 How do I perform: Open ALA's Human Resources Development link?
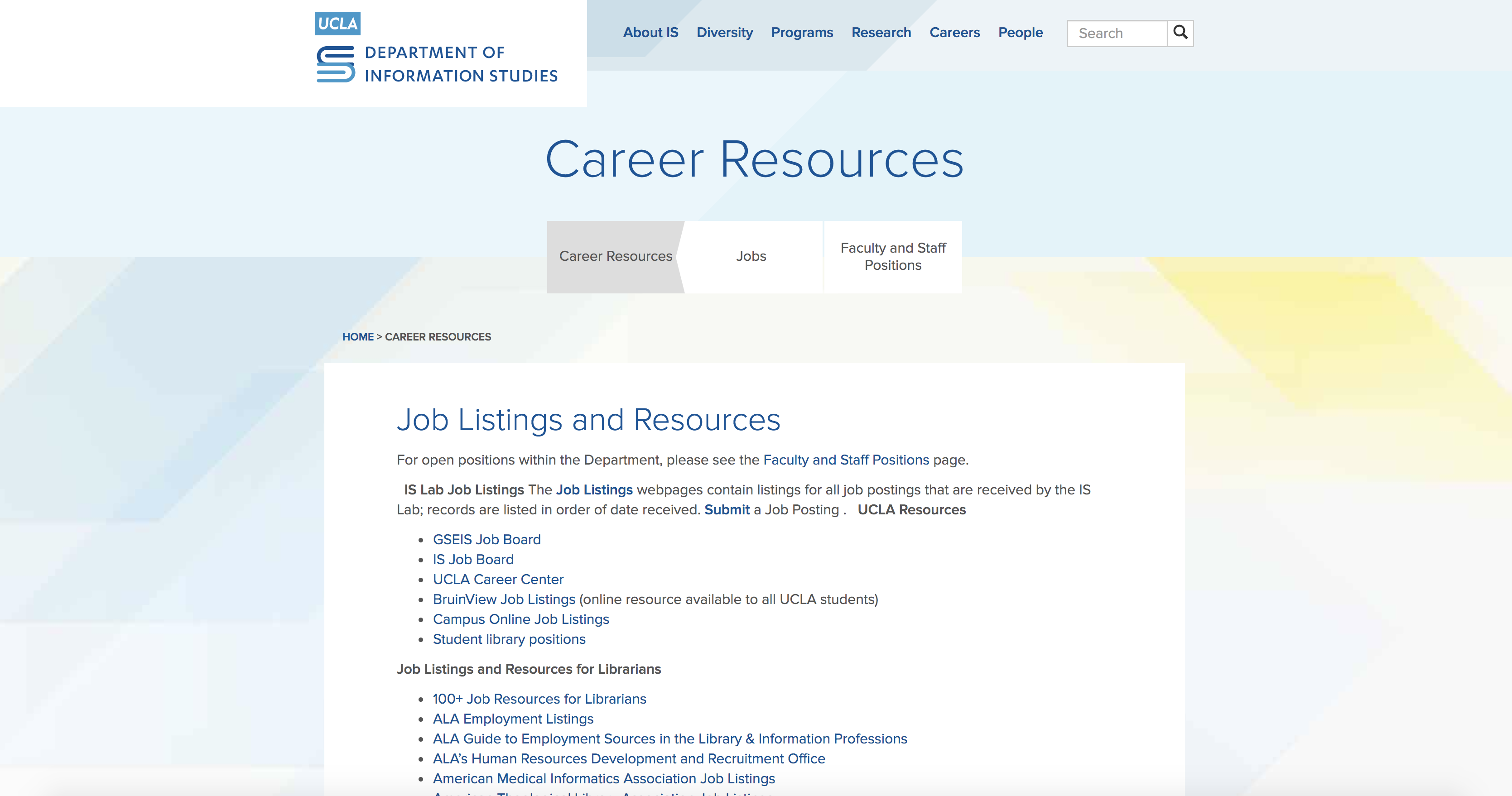[629, 759]
